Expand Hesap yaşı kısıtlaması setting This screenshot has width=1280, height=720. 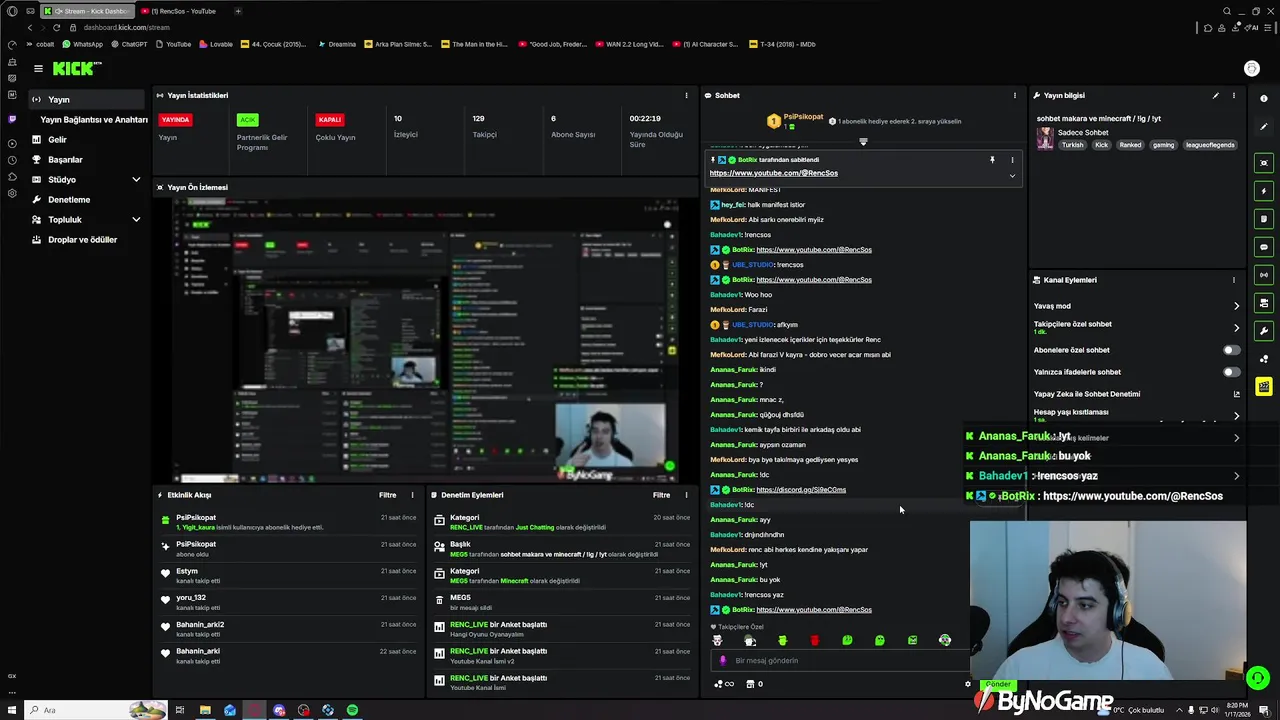1137,415
